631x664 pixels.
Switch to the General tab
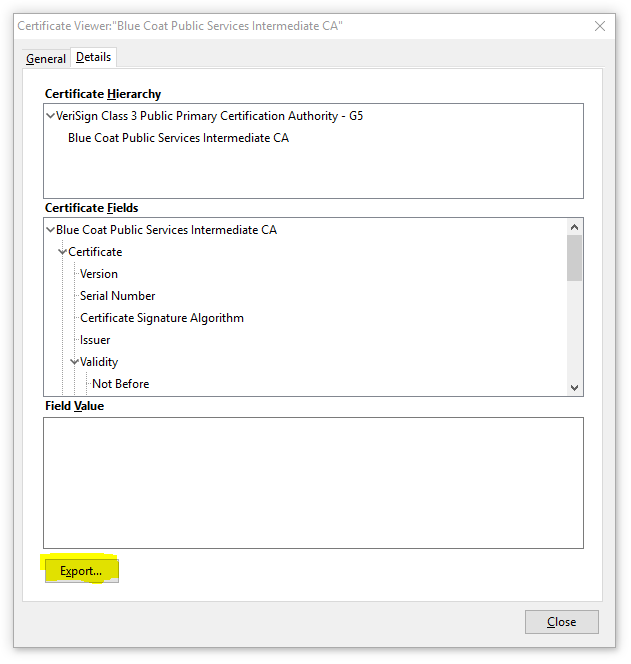46,59
